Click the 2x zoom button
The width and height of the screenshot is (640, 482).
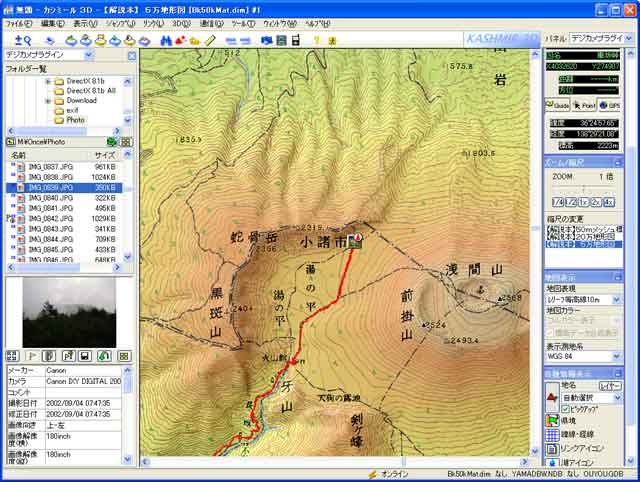pyautogui.click(x=596, y=202)
